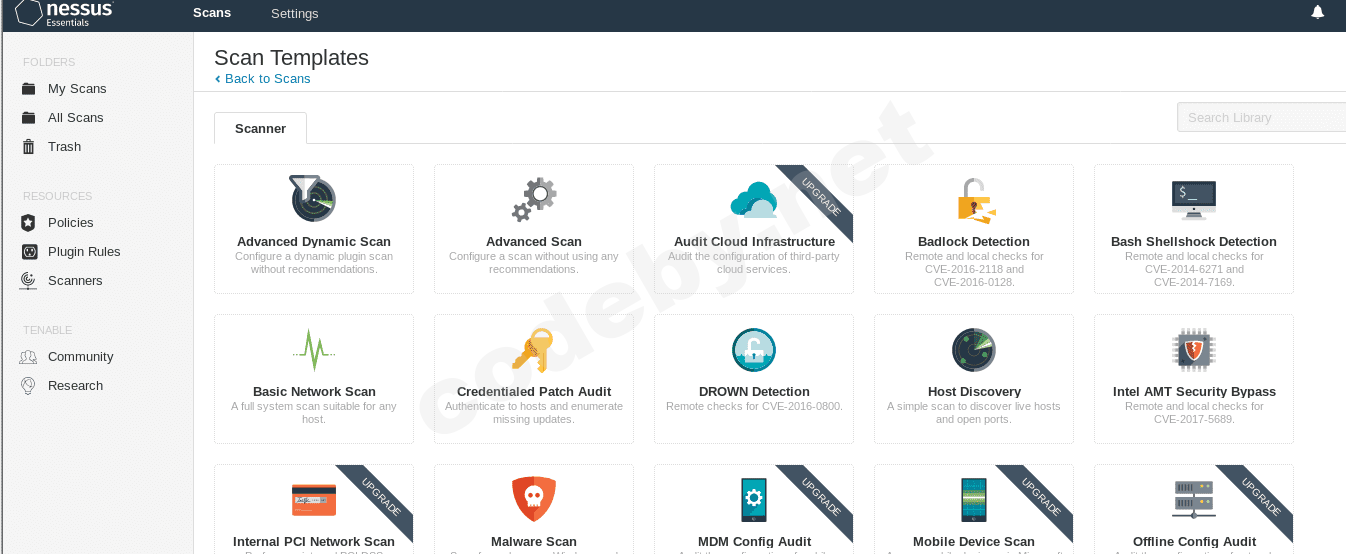Click the MDM Config Audit phone icon
1346x554 pixels.
click(x=754, y=499)
